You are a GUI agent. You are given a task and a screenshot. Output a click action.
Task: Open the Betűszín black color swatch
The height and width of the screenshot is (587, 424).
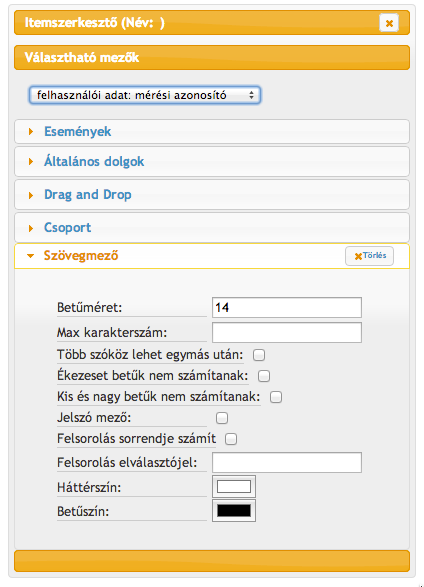tap(234, 510)
